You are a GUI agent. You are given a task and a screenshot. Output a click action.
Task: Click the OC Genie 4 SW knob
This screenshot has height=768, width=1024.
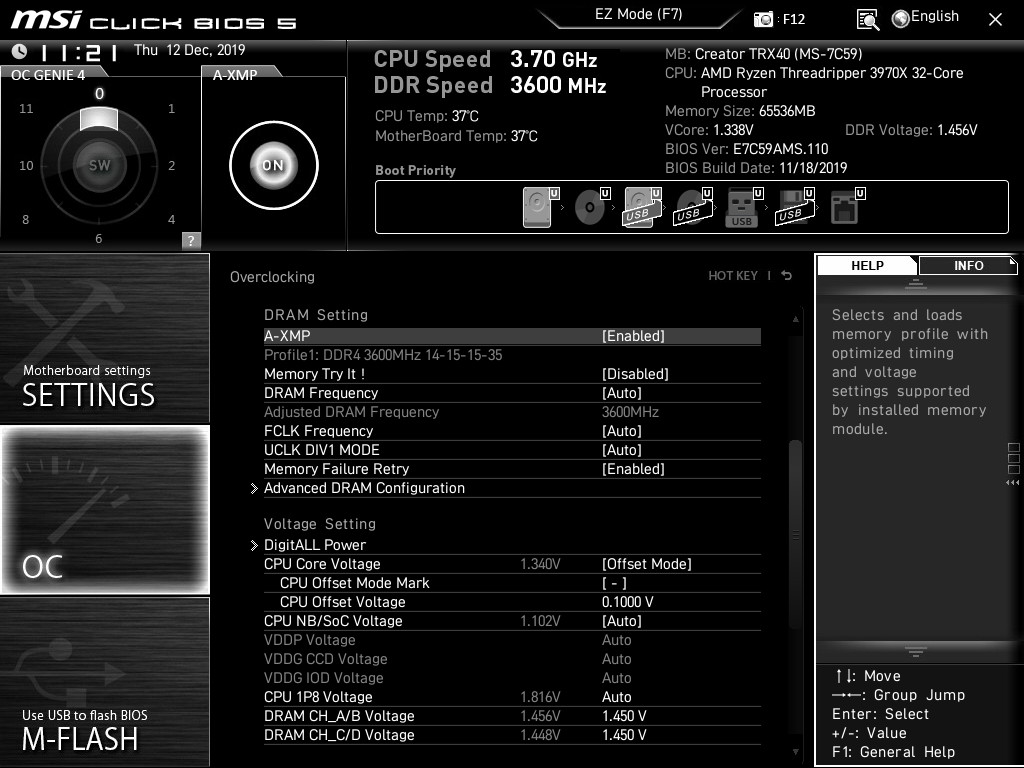coord(99,165)
